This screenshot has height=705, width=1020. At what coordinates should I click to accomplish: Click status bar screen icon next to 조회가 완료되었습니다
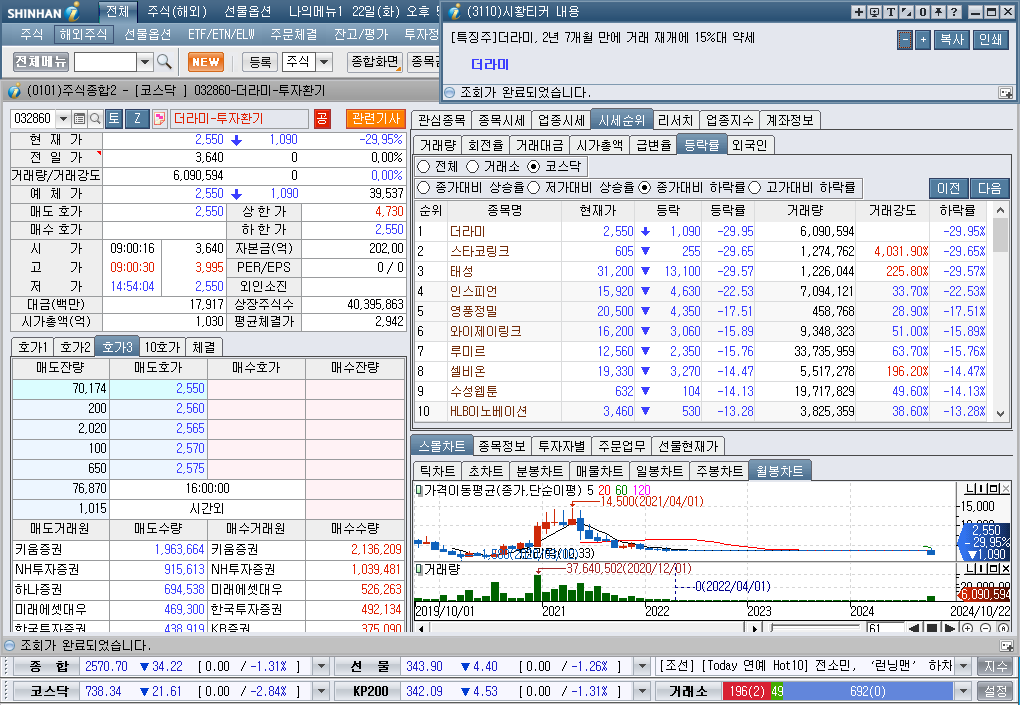coord(1006,646)
